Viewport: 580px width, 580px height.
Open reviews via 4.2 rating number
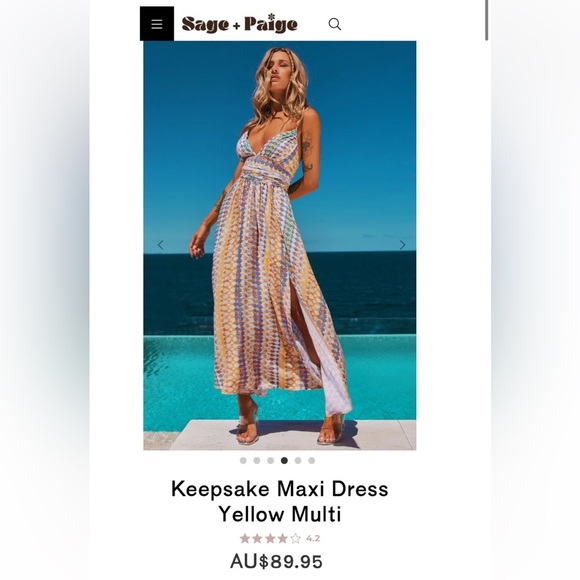(x=313, y=539)
